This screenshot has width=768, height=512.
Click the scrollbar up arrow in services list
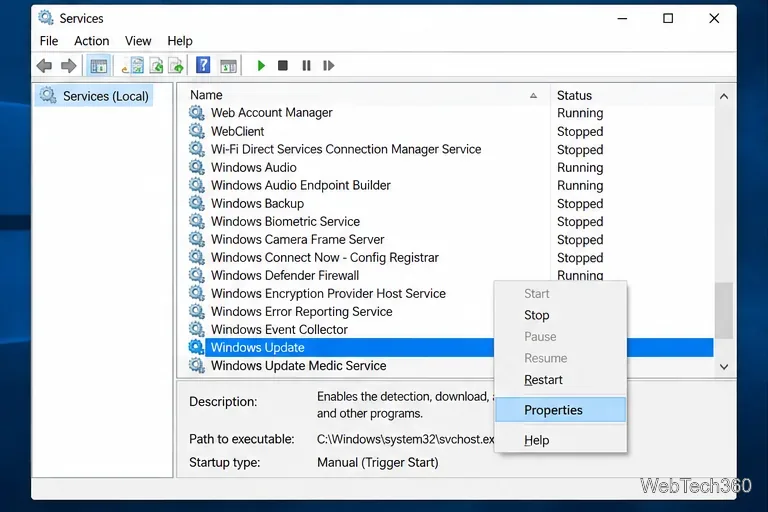coord(724,97)
